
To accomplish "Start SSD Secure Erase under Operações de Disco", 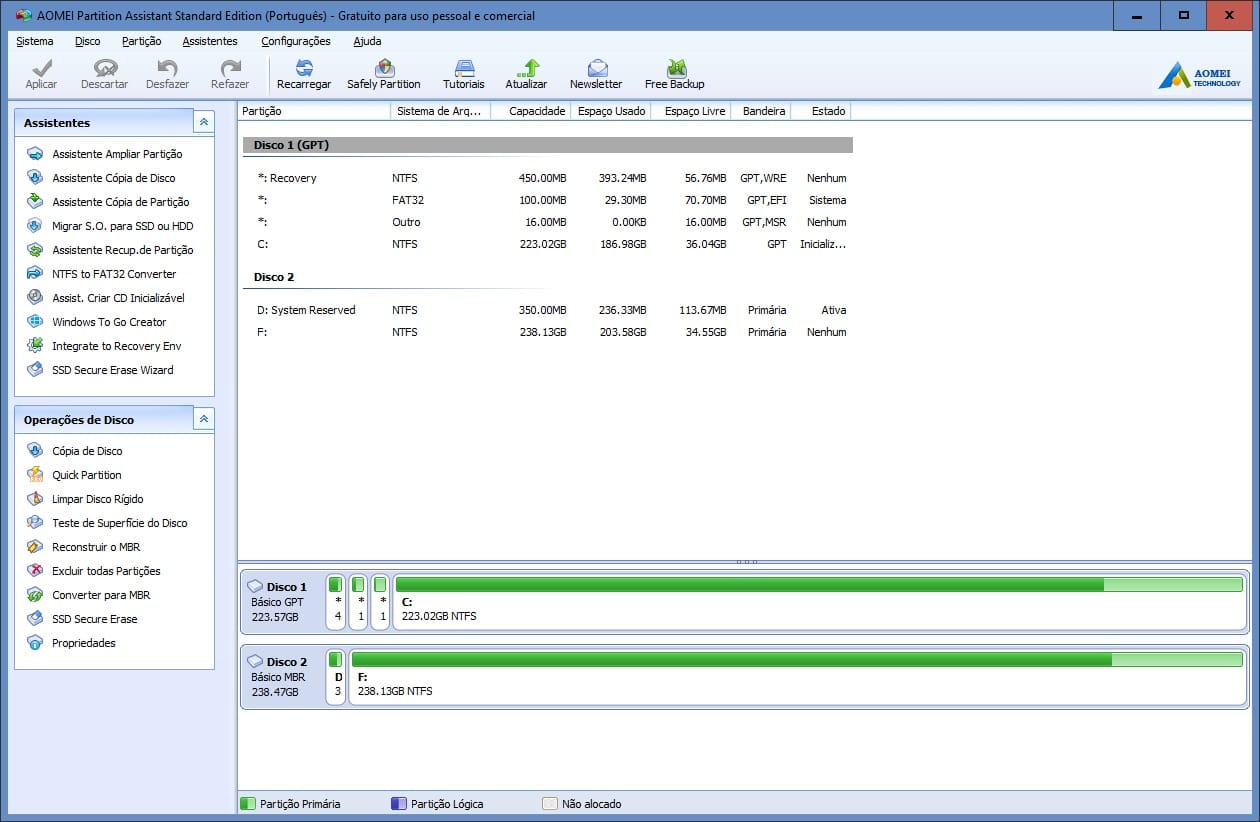I will click(95, 619).
